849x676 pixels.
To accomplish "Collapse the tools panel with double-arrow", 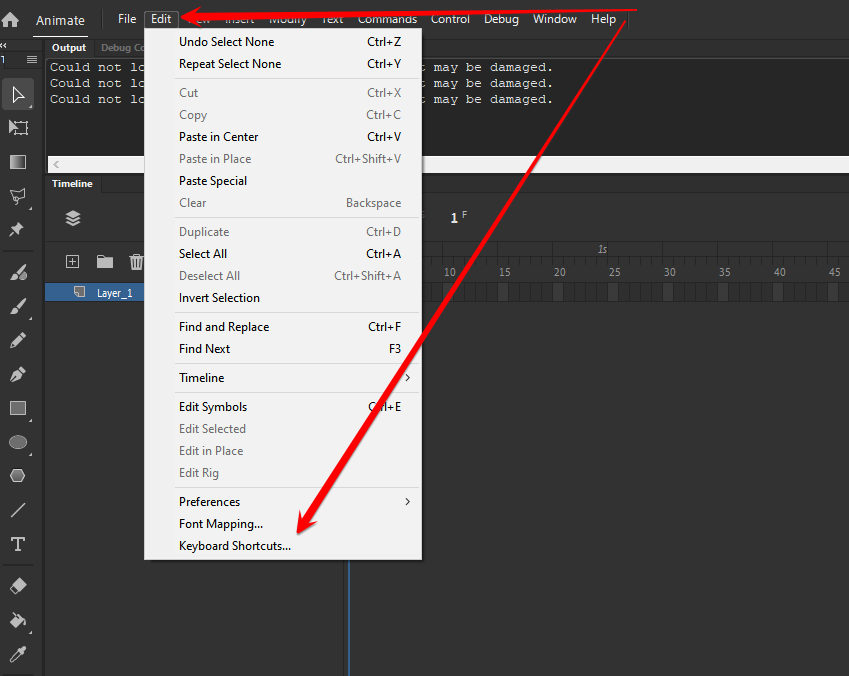I will tap(4, 46).
